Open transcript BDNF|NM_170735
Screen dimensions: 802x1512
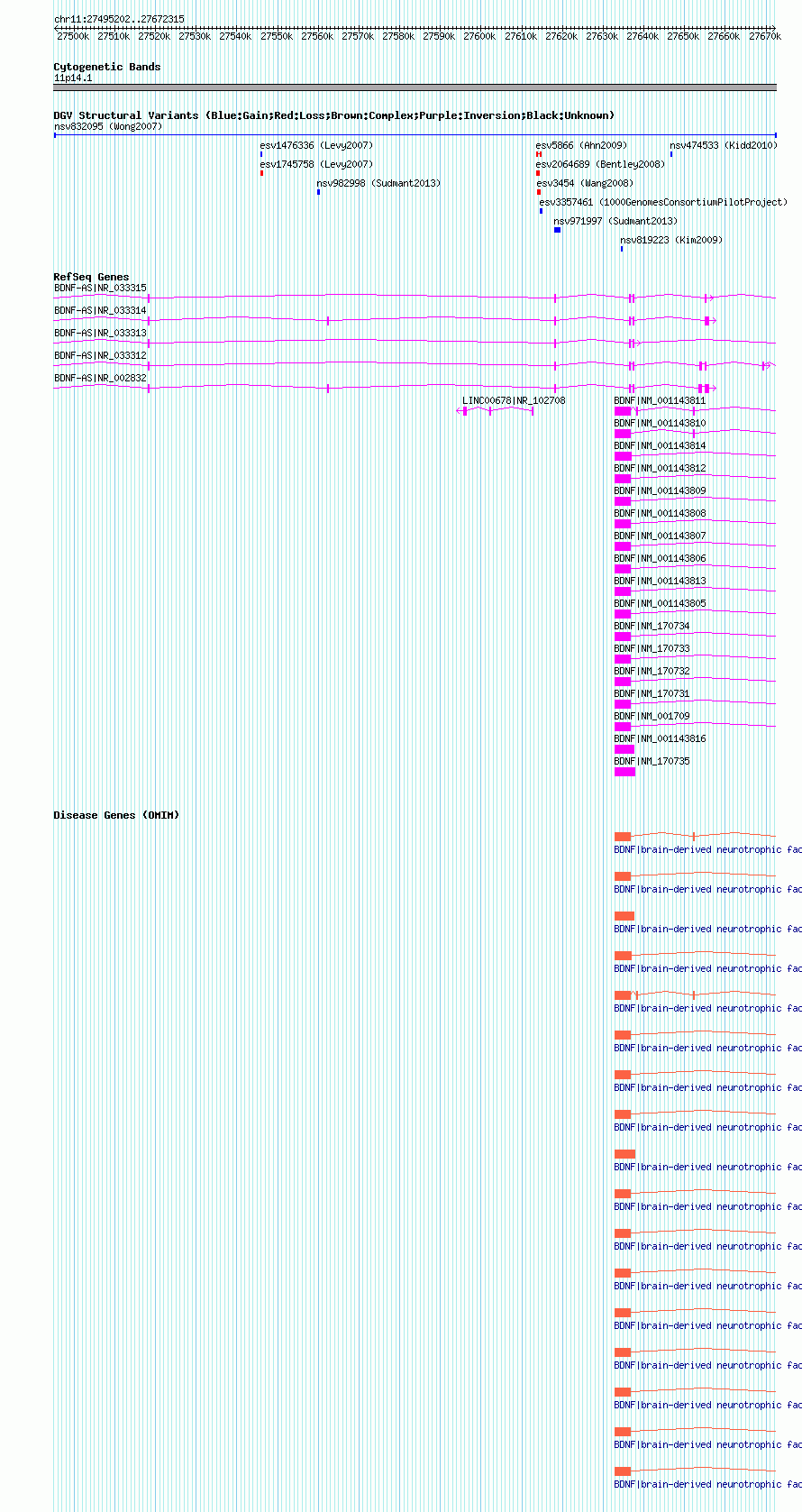[x=652, y=761]
